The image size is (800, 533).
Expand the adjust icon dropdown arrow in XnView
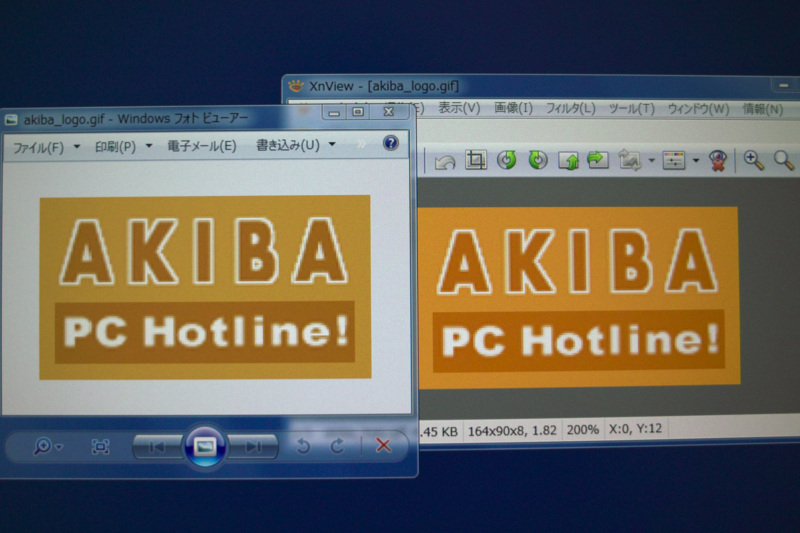pos(696,161)
